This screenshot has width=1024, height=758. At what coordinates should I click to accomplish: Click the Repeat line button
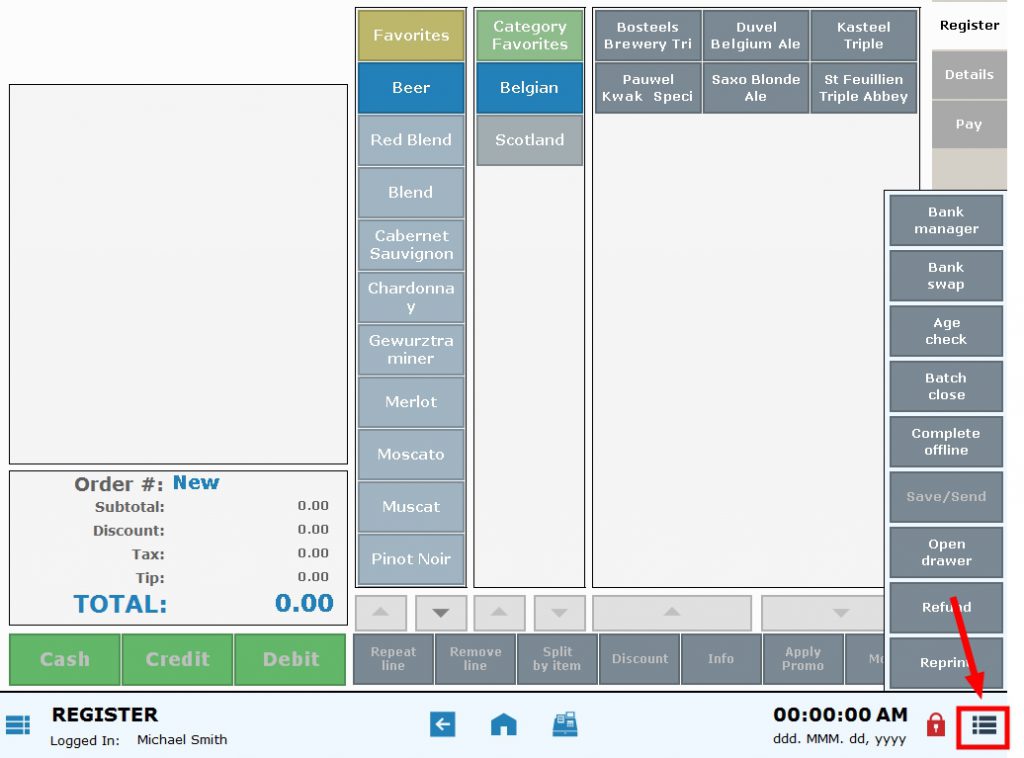(393, 659)
